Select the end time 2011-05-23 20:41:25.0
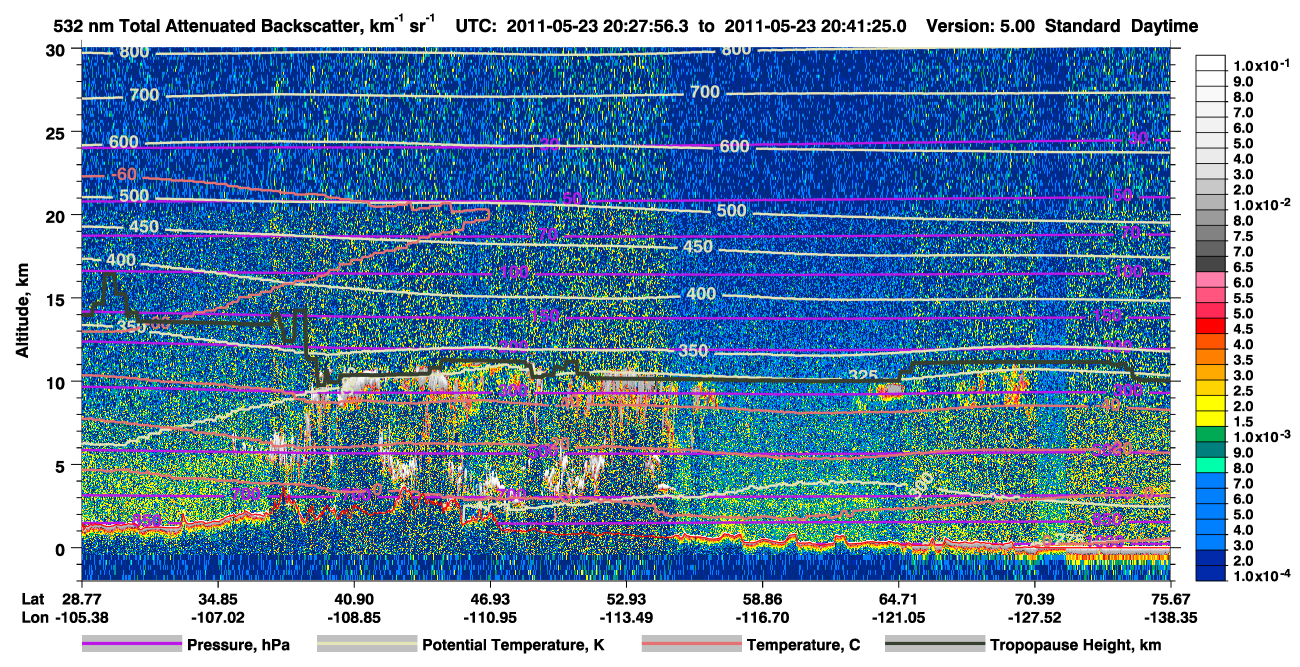Screen dimensions: 1300x667 pyautogui.click(x=814, y=26)
